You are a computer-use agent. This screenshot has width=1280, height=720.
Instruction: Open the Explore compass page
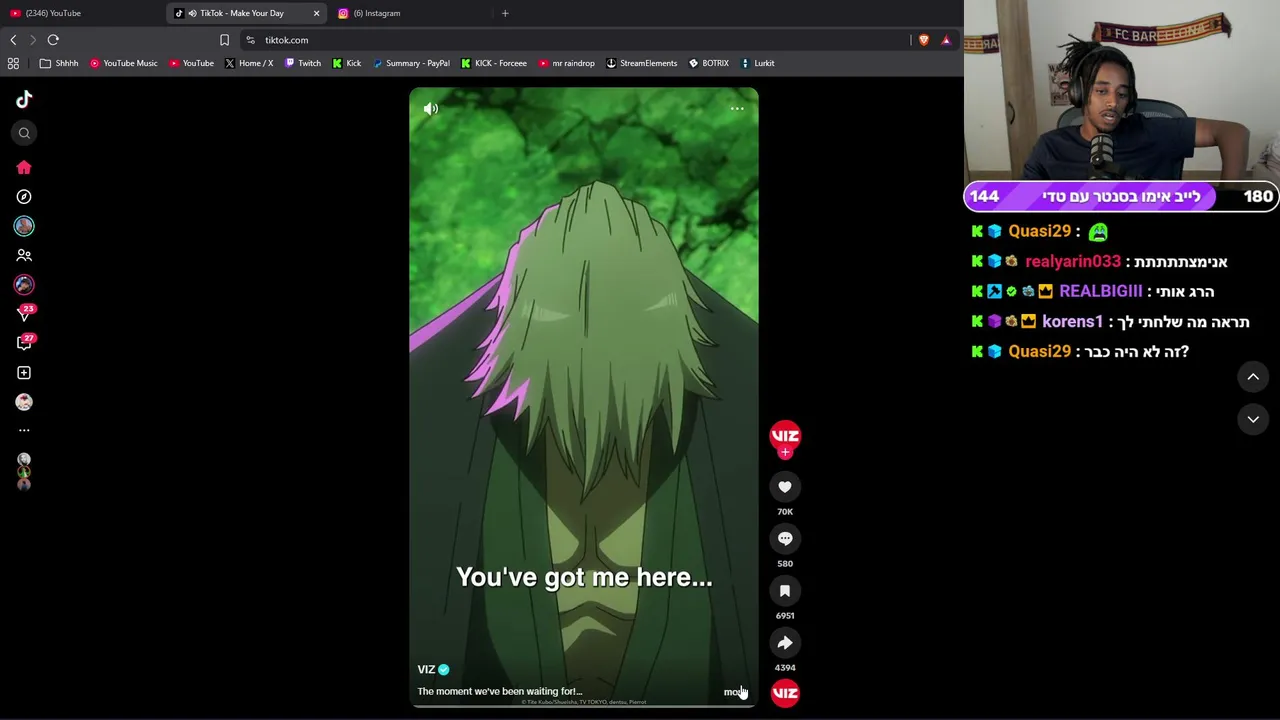24,197
